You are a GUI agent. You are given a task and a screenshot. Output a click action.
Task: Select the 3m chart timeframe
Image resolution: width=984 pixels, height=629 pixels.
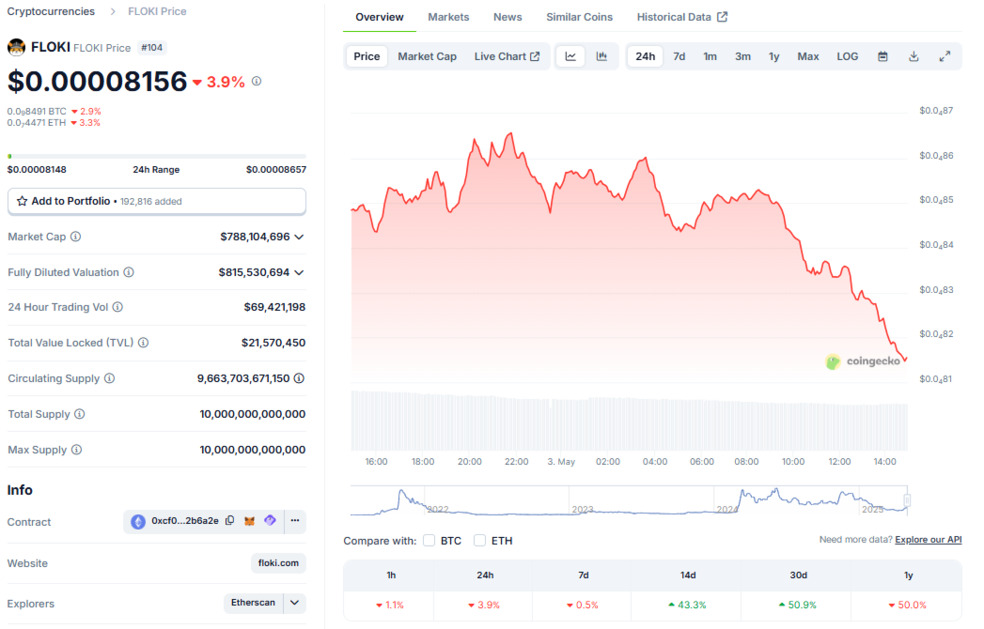pos(743,56)
